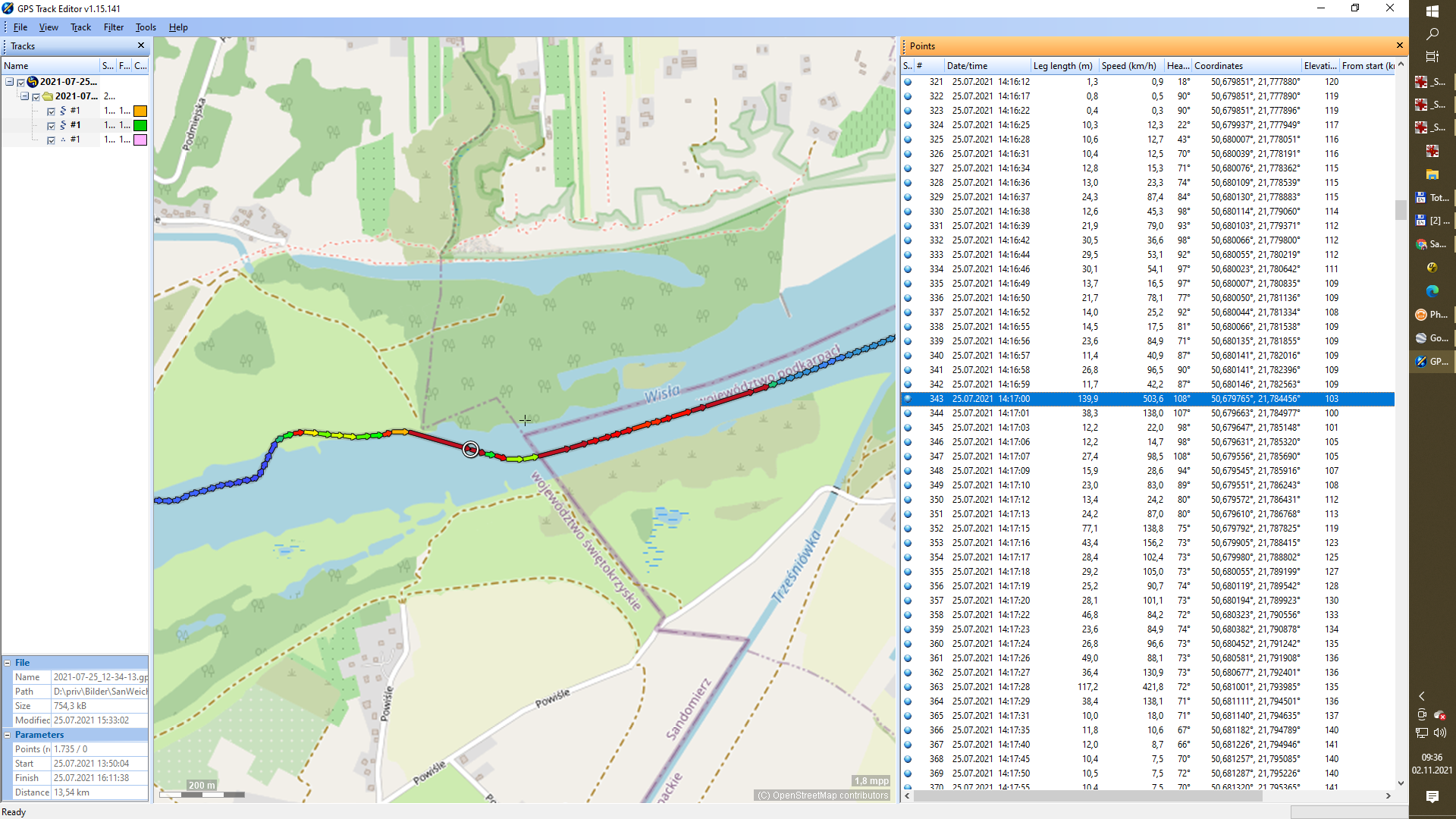Screen dimensions: 1456x819
Task: Uncheck the green #1 track checkbox
Action: pos(52,126)
